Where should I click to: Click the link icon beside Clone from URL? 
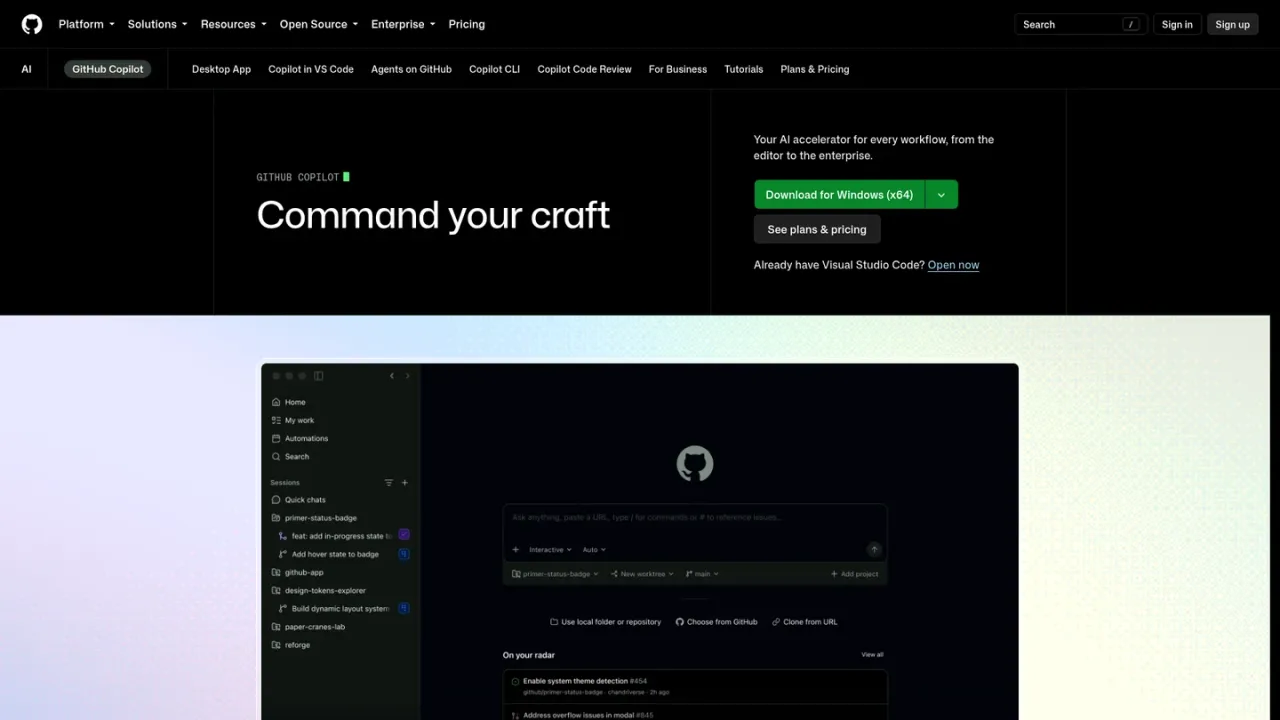tap(776, 622)
